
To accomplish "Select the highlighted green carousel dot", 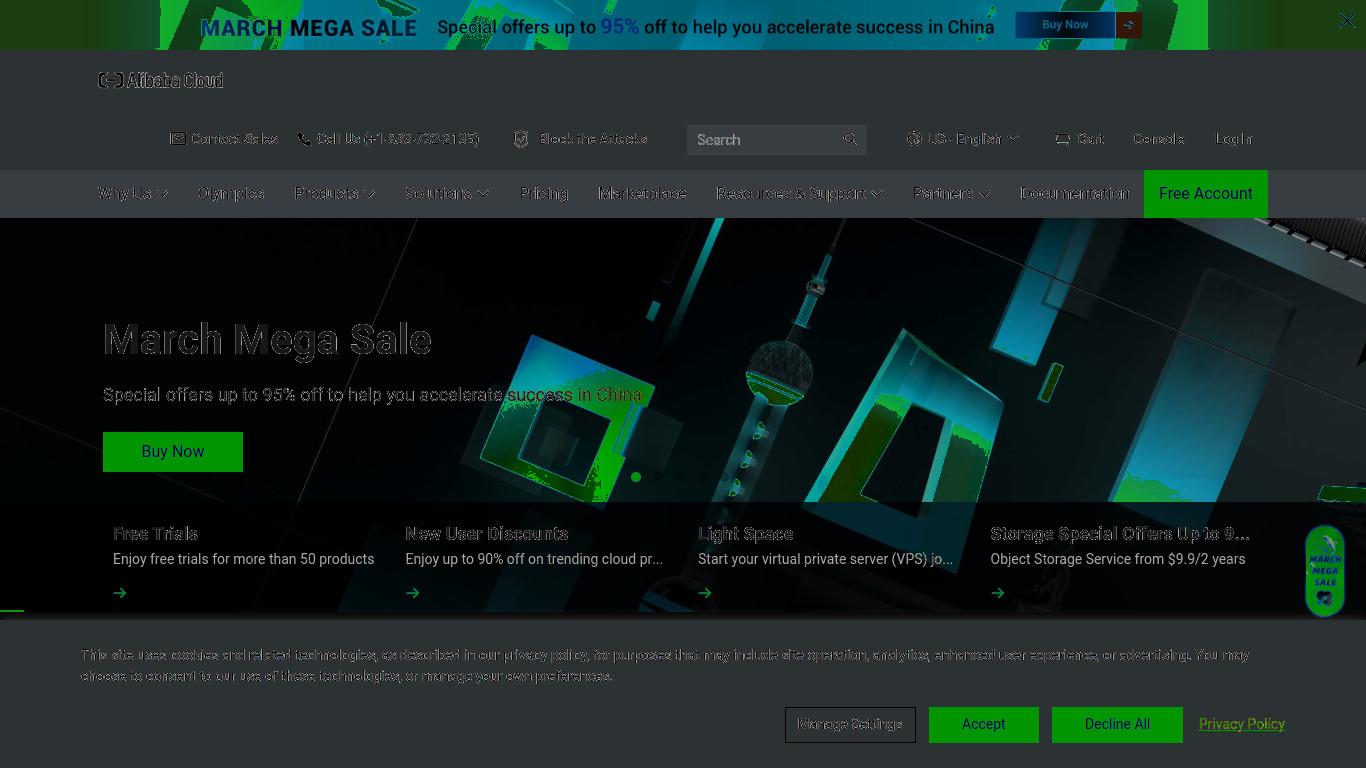I will (636, 477).
